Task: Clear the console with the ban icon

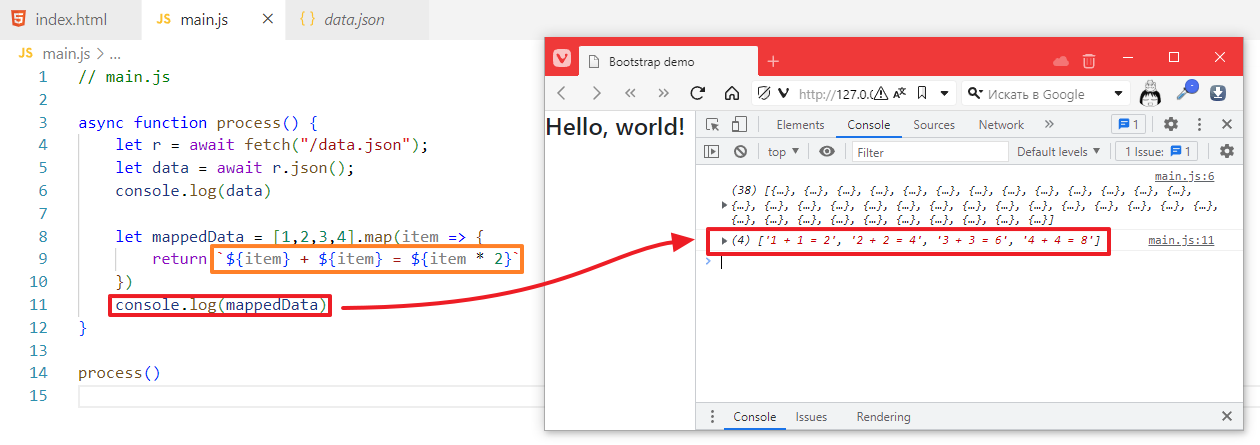Action: 740,152
